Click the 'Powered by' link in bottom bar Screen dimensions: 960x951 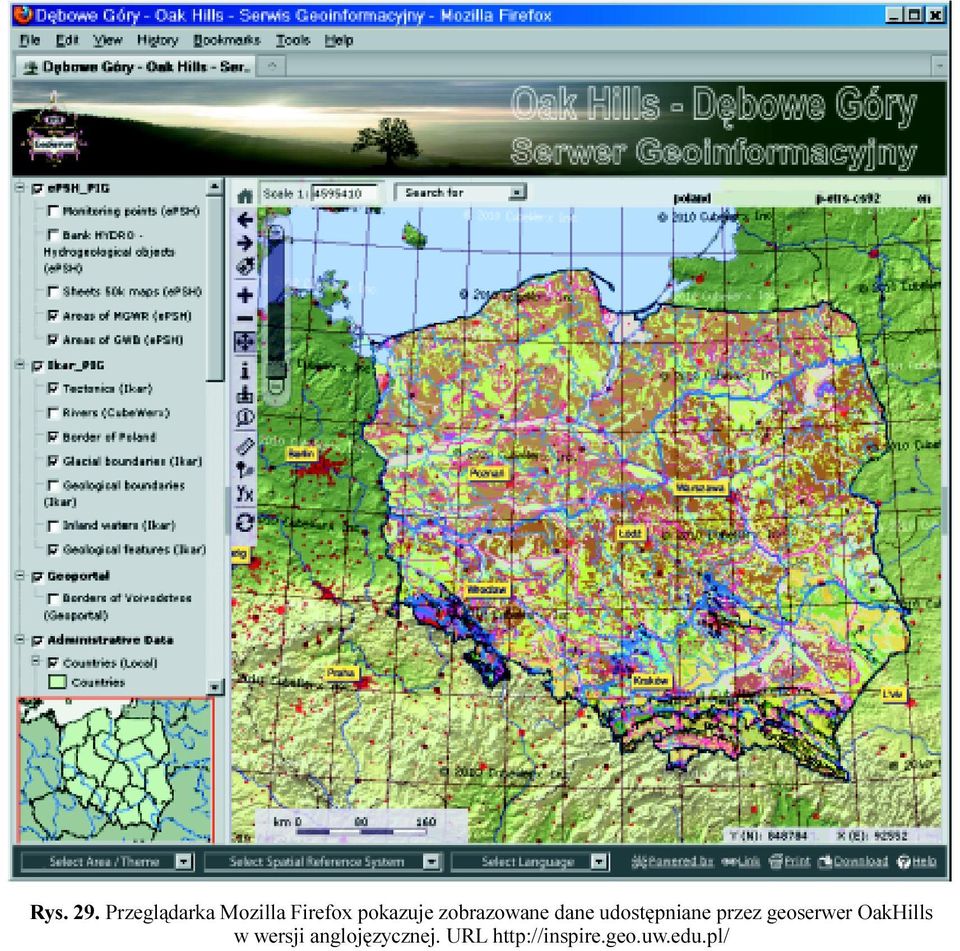click(x=672, y=862)
